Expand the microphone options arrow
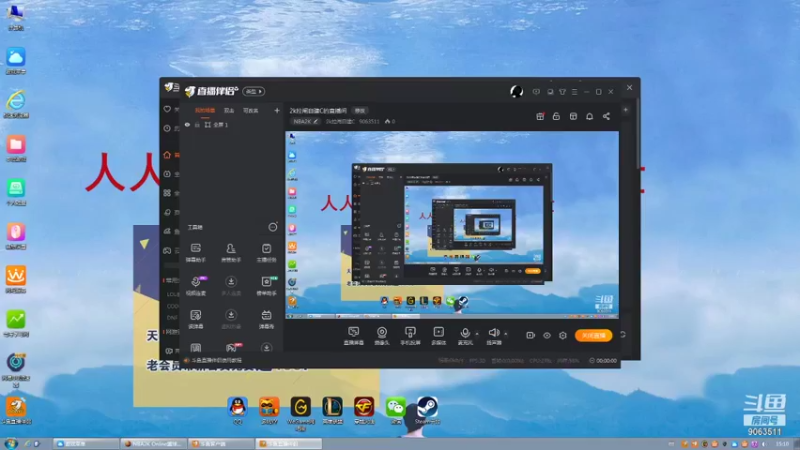This screenshot has width=800, height=450. [477, 334]
